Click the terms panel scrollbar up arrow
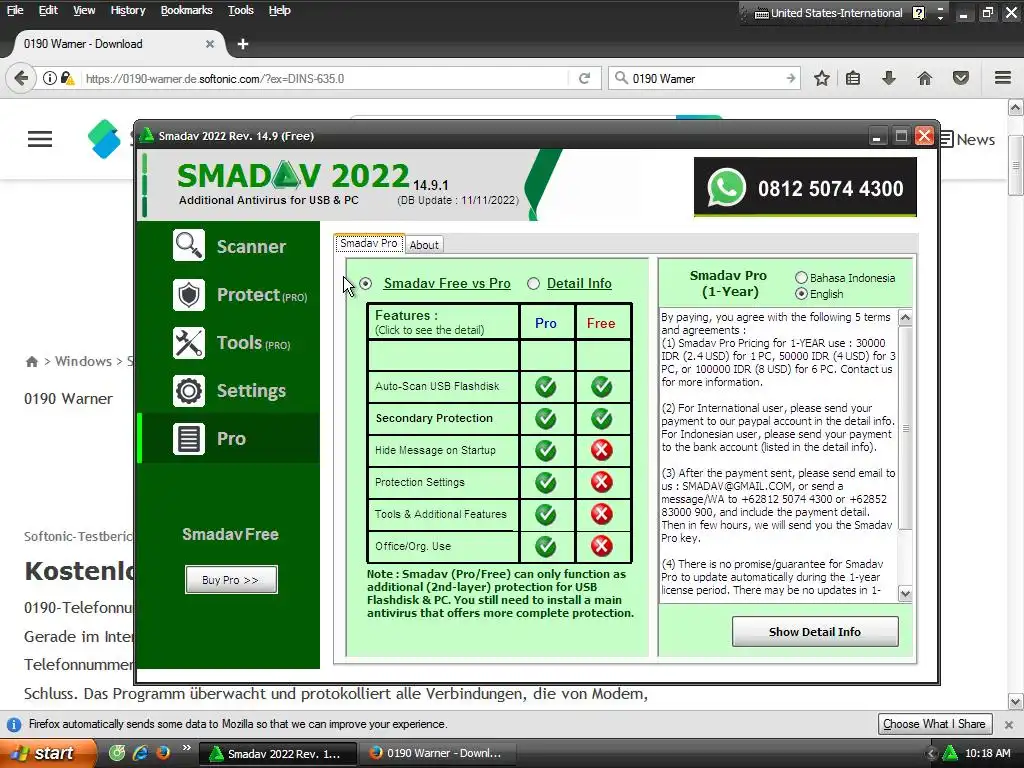 coord(905,318)
